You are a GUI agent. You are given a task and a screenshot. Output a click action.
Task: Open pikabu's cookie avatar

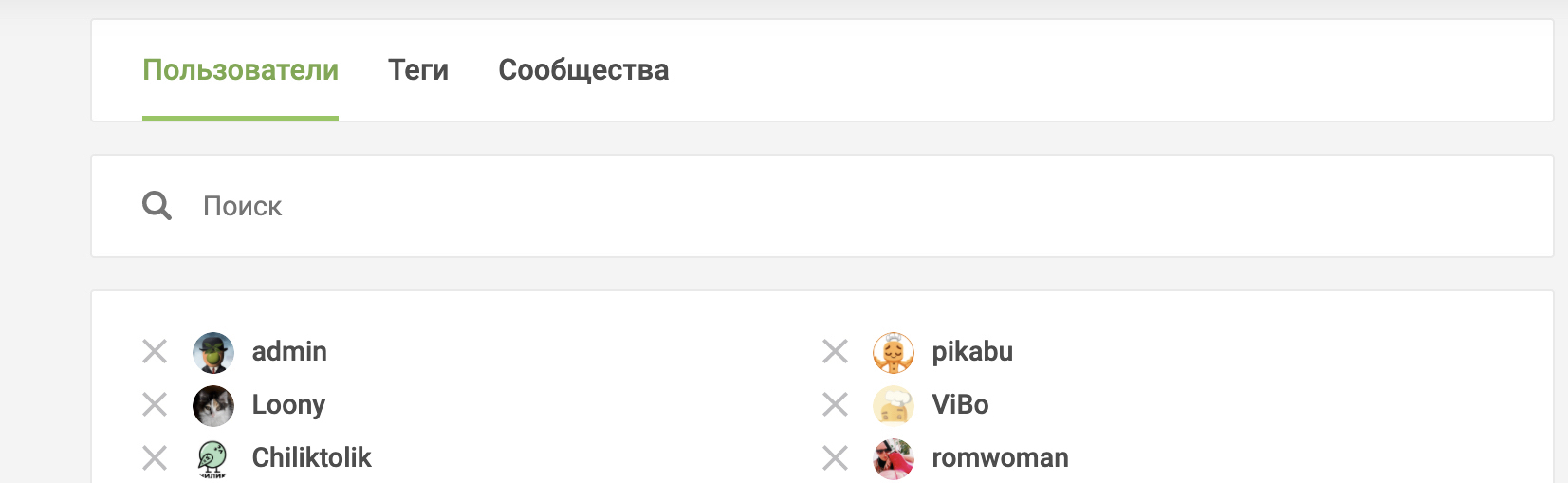coord(894,353)
